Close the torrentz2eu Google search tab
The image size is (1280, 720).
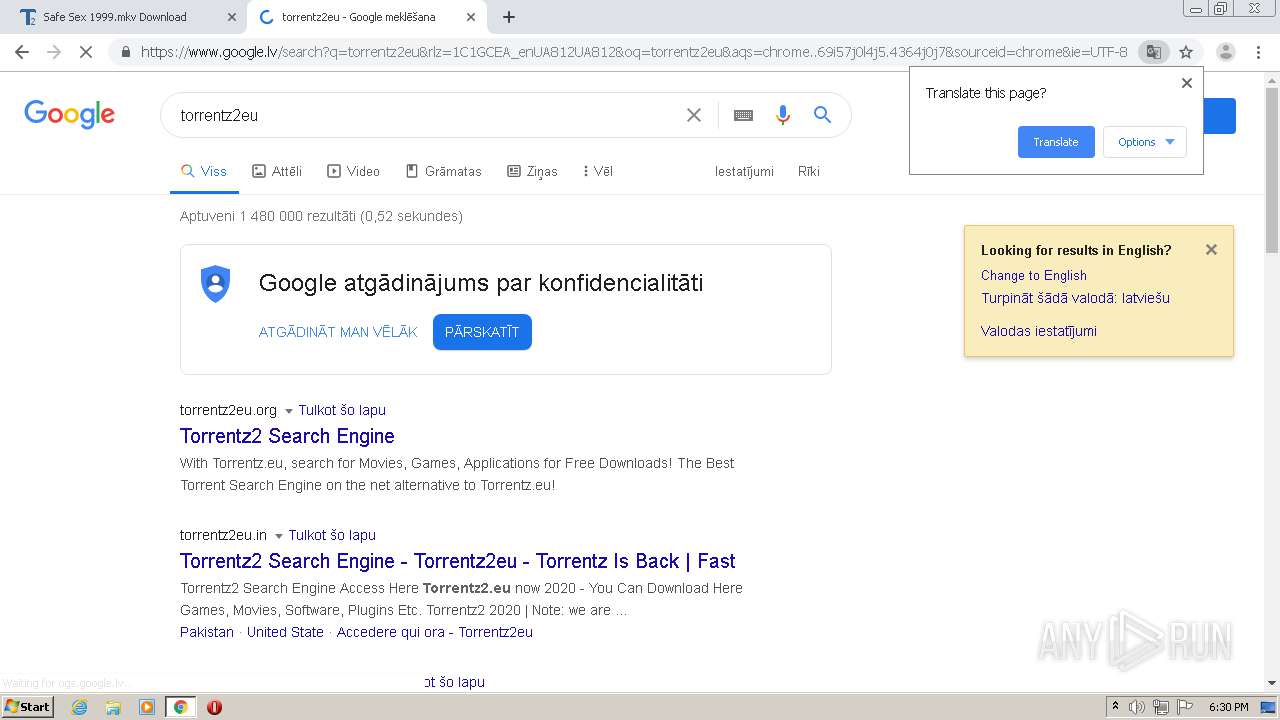(x=471, y=17)
